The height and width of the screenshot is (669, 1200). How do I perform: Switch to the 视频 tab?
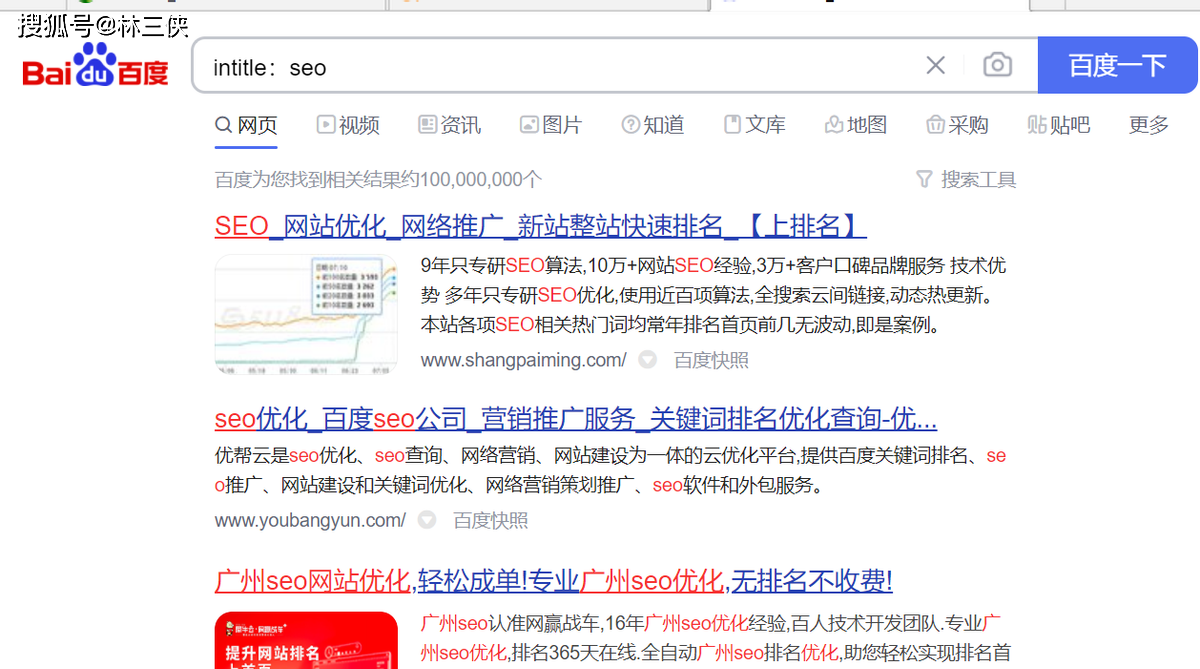[x=348, y=125]
